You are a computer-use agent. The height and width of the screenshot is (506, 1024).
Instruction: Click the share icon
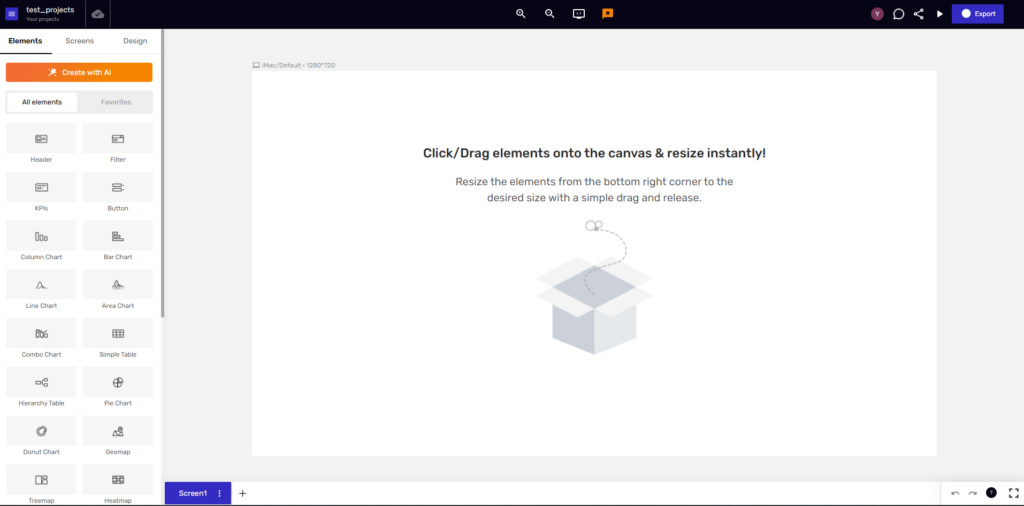(918, 14)
